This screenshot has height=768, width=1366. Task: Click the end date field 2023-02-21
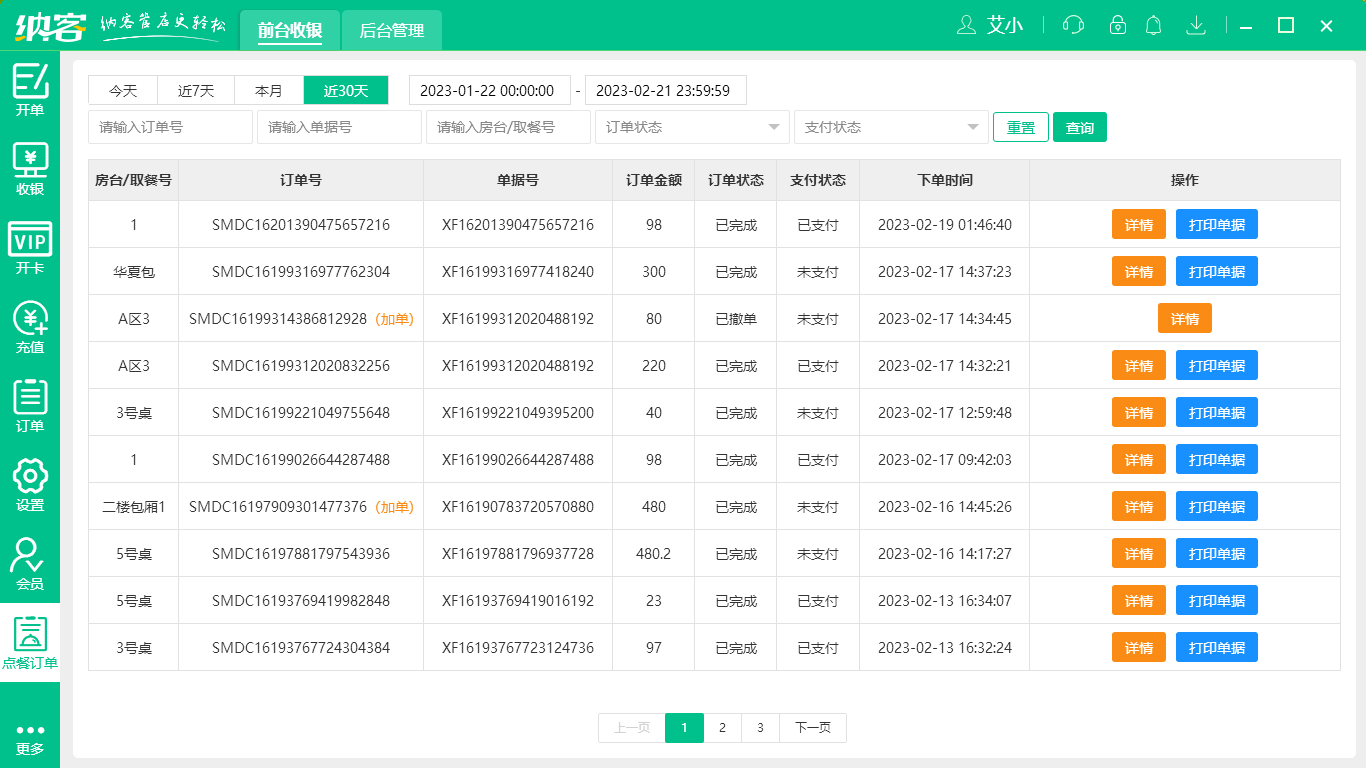pyautogui.click(x=666, y=90)
